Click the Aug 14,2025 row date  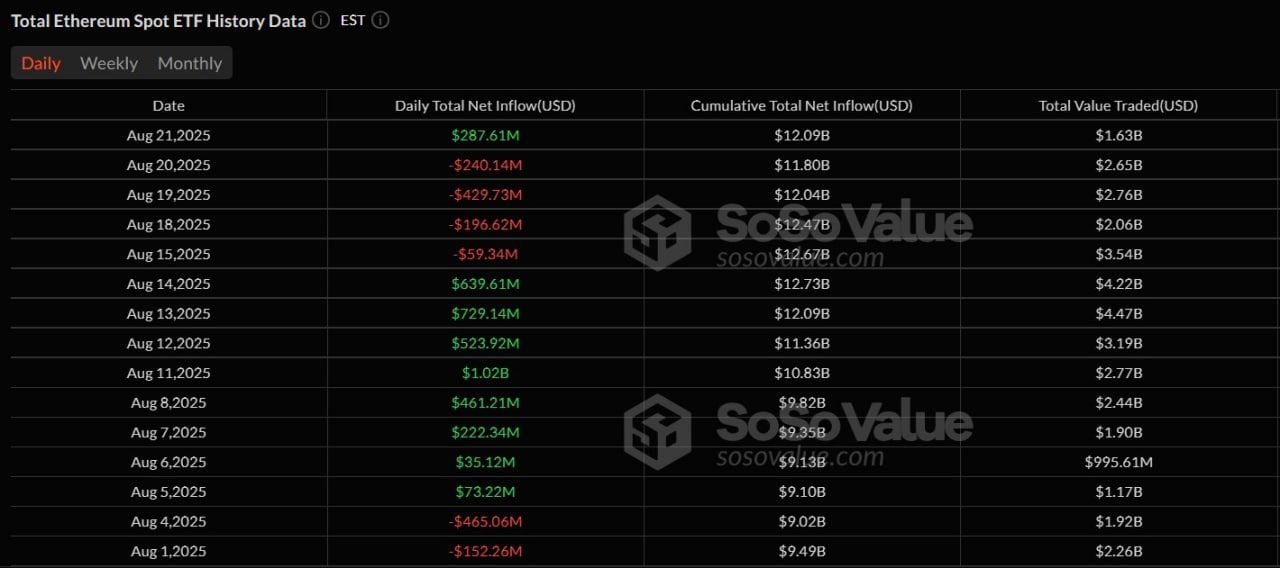168,284
